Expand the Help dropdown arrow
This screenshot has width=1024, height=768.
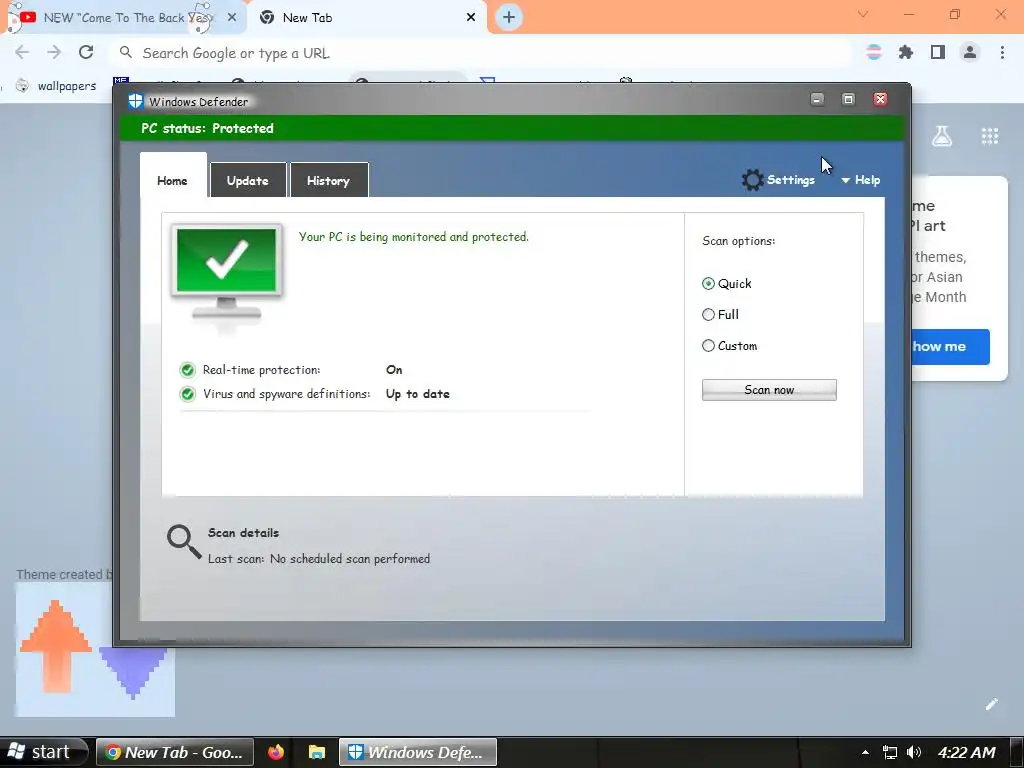(845, 180)
